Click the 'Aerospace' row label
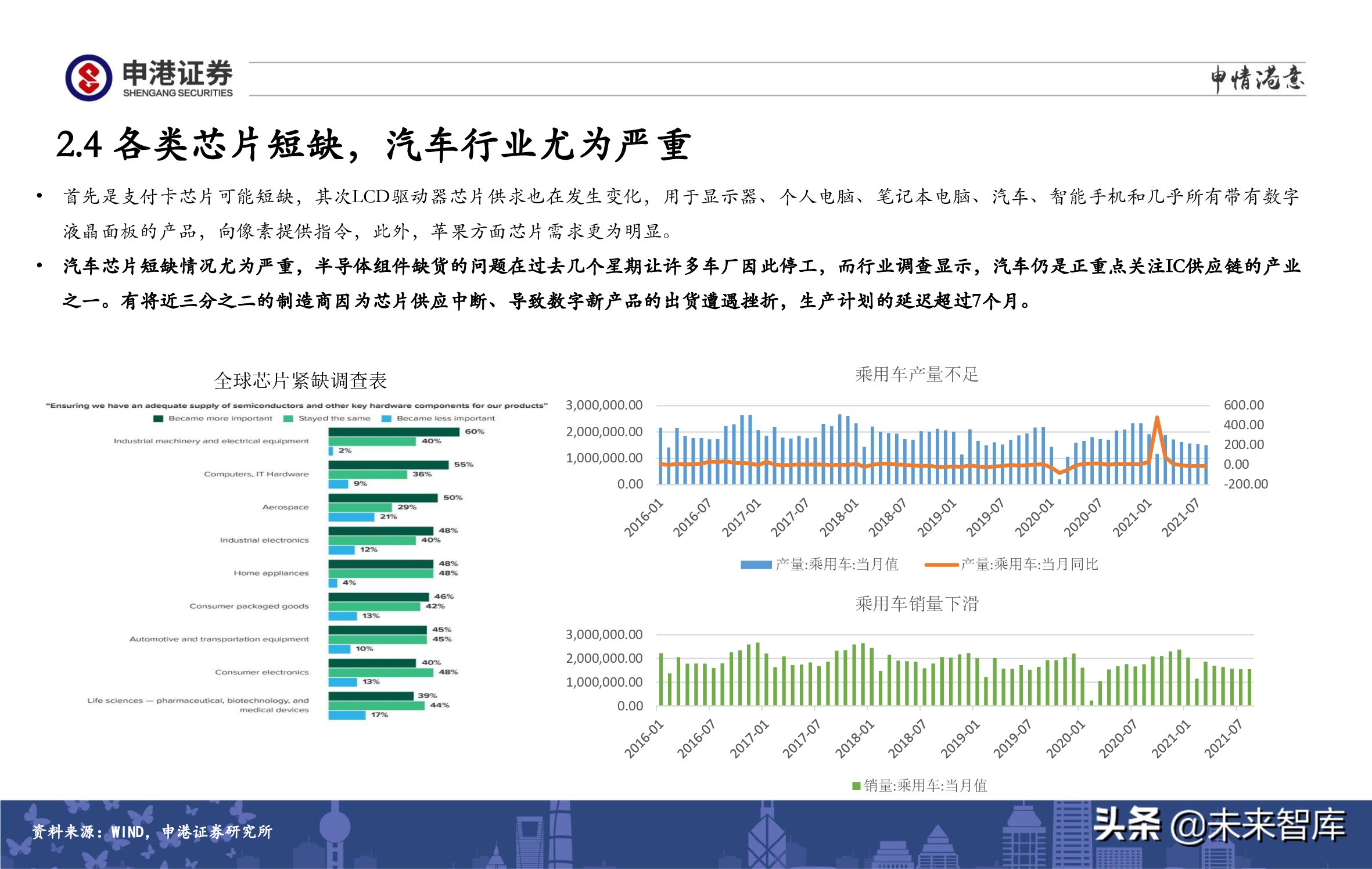1372x869 pixels. (285, 507)
